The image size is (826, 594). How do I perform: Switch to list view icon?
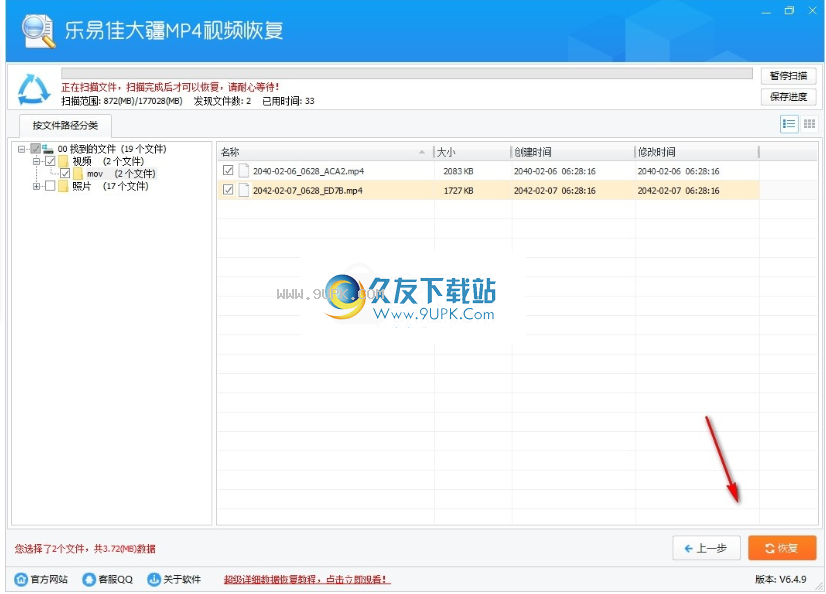click(x=789, y=124)
